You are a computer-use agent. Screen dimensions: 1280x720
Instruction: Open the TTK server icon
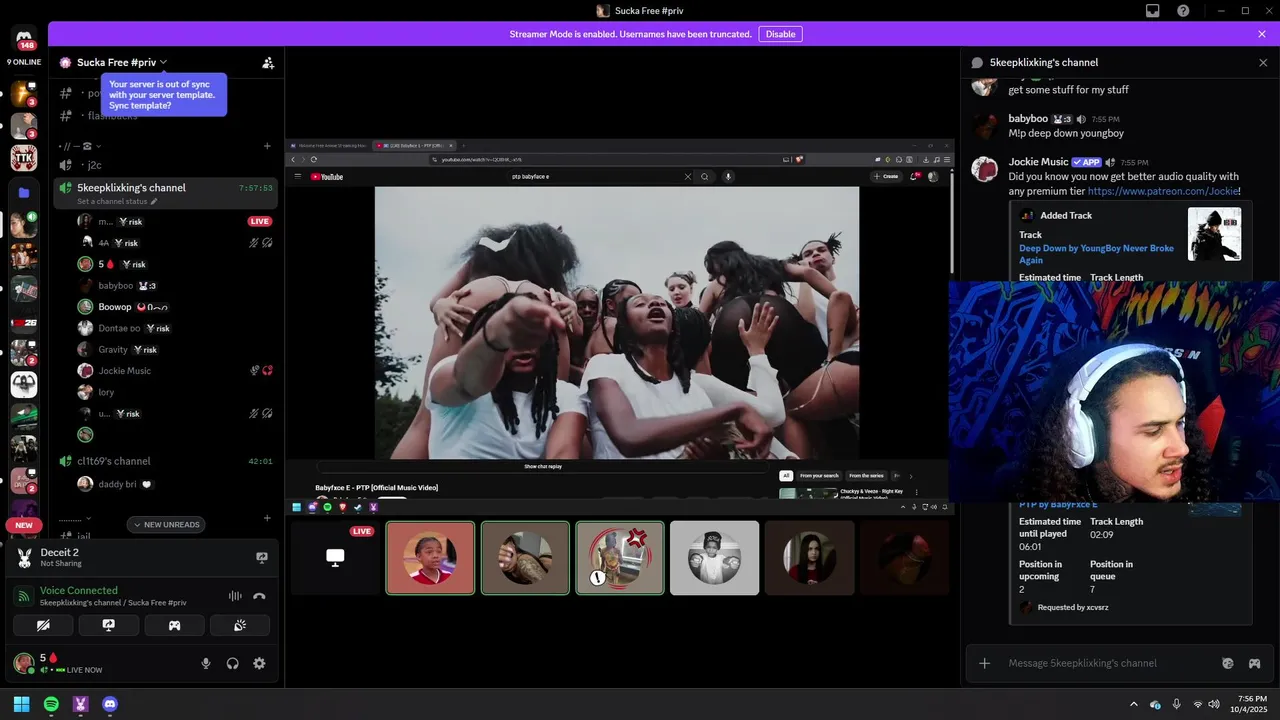click(x=24, y=157)
